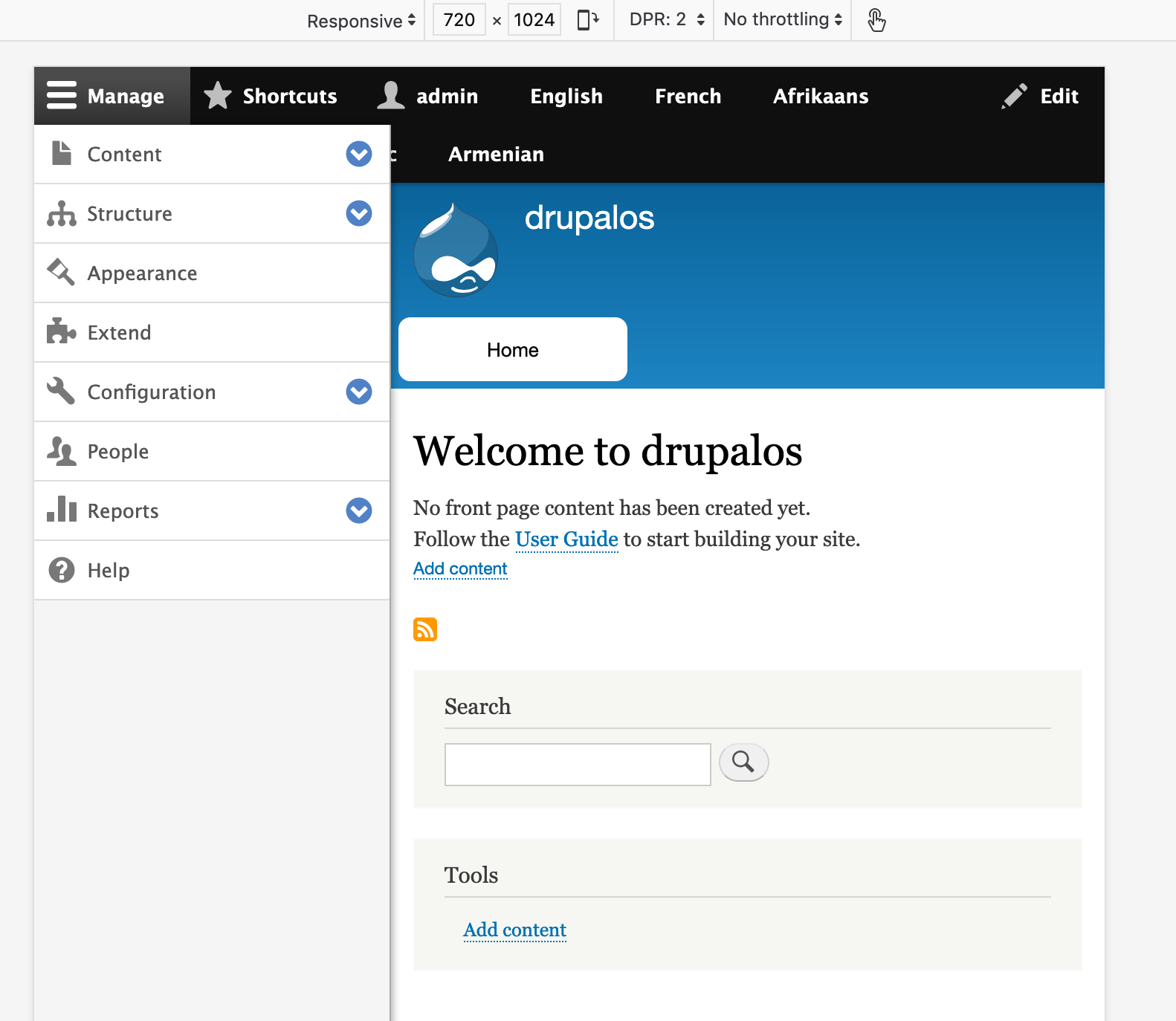This screenshot has height=1021, width=1176.
Task: Follow the User Guide link
Action: coord(566,539)
